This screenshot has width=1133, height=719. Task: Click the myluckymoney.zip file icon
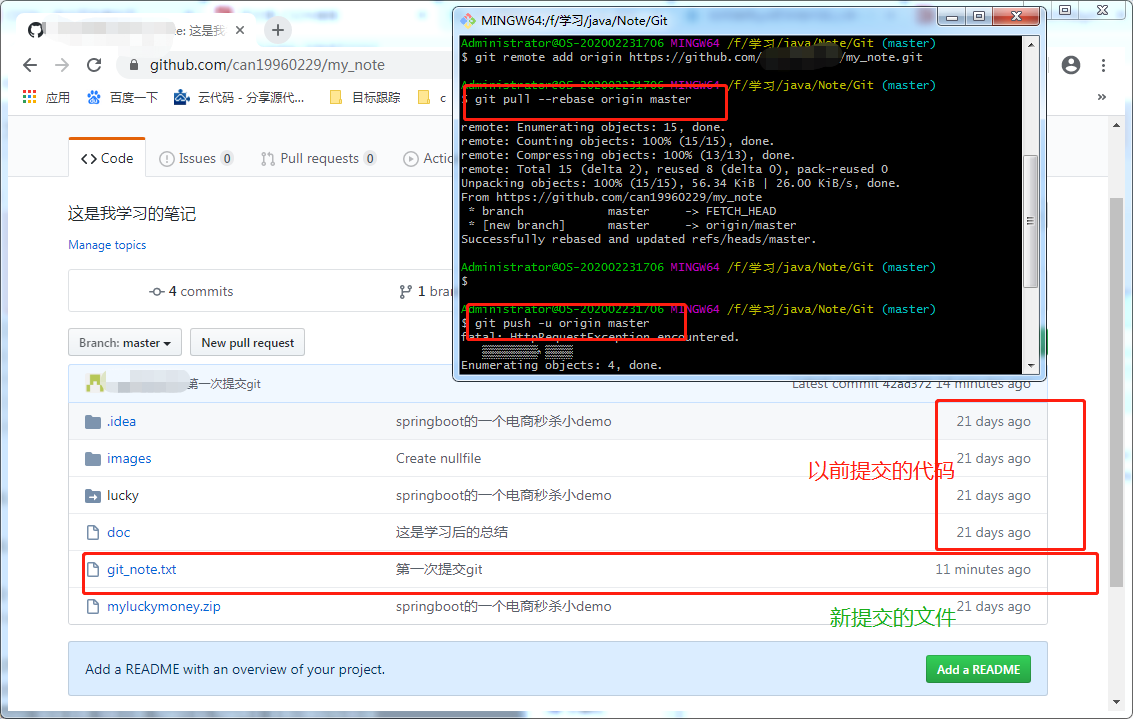click(x=92, y=606)
